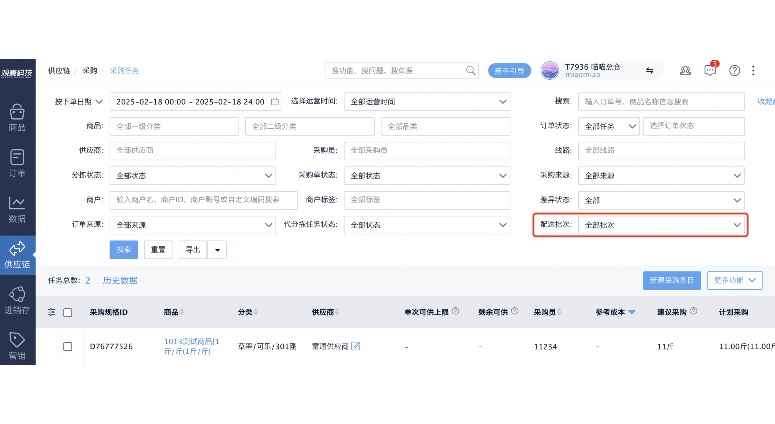This screenshot has width=775, height=424.
Task: Click the 全部一级分类 category field
Action: pos(174,126)
